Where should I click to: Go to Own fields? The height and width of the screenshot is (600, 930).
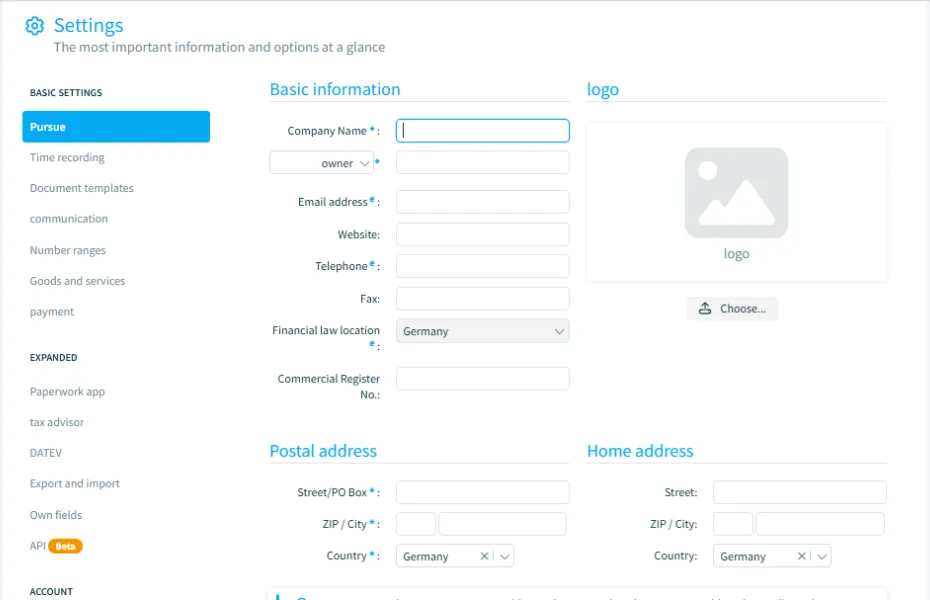56,515
